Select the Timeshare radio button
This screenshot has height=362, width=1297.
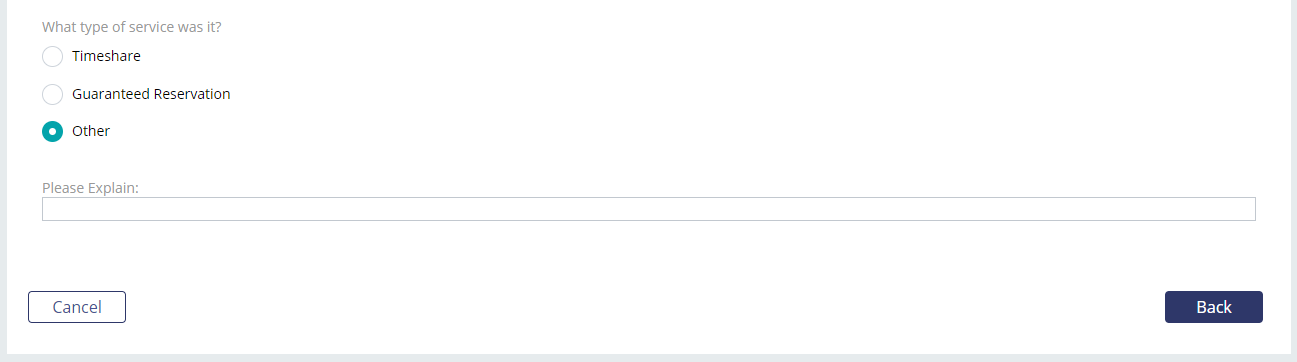coord(52,56)
